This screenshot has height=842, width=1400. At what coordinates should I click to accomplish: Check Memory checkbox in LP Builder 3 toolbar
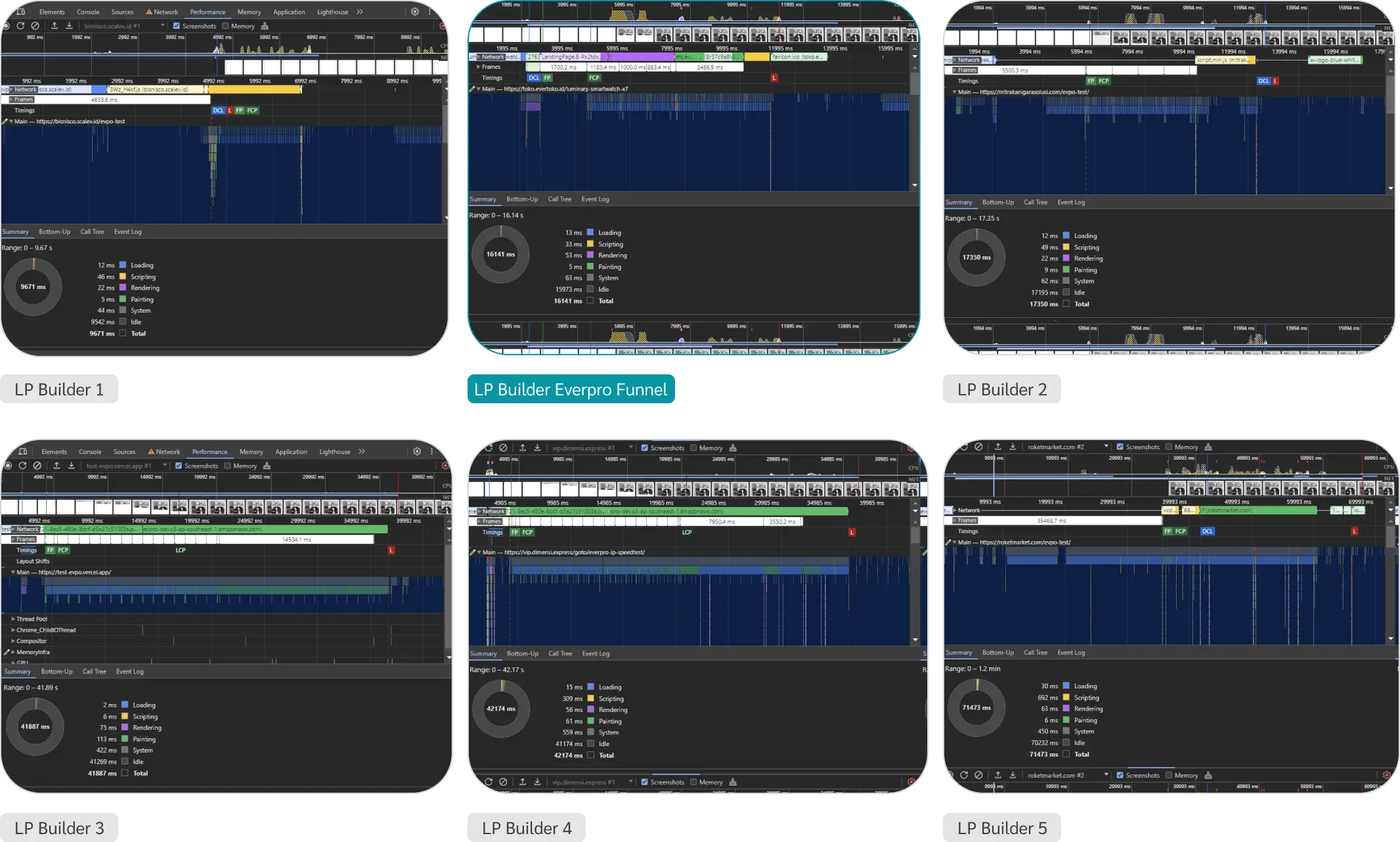coord(228,466)
